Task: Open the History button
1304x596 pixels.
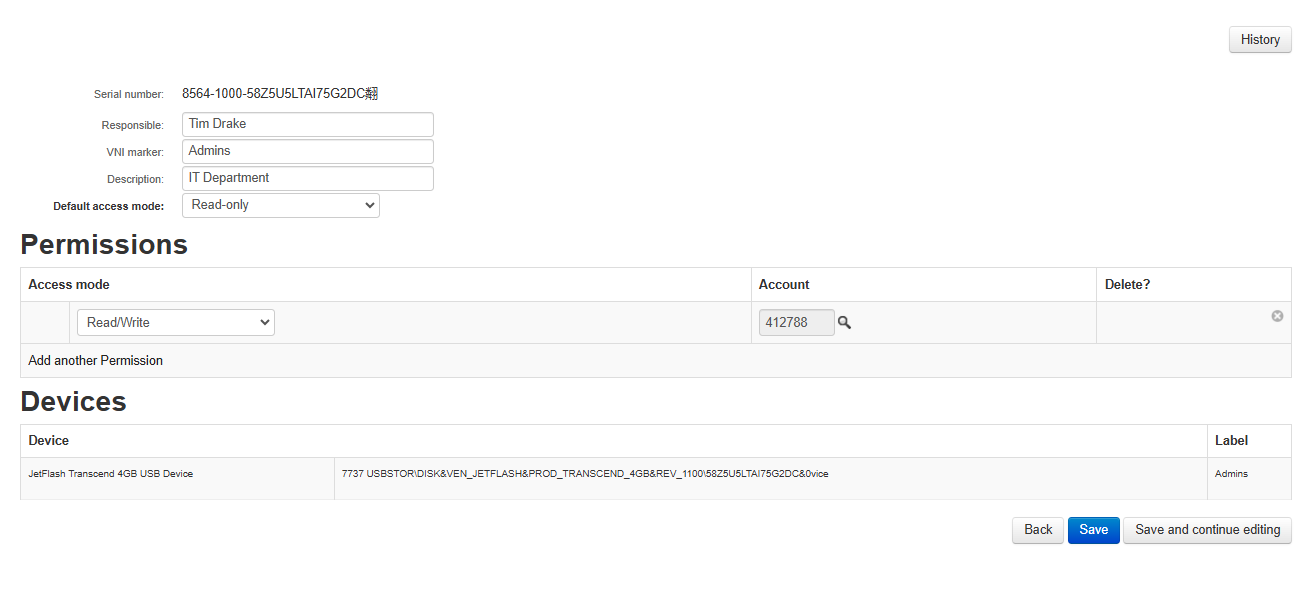Action: pyautogui.click(x=1259, y=39)
